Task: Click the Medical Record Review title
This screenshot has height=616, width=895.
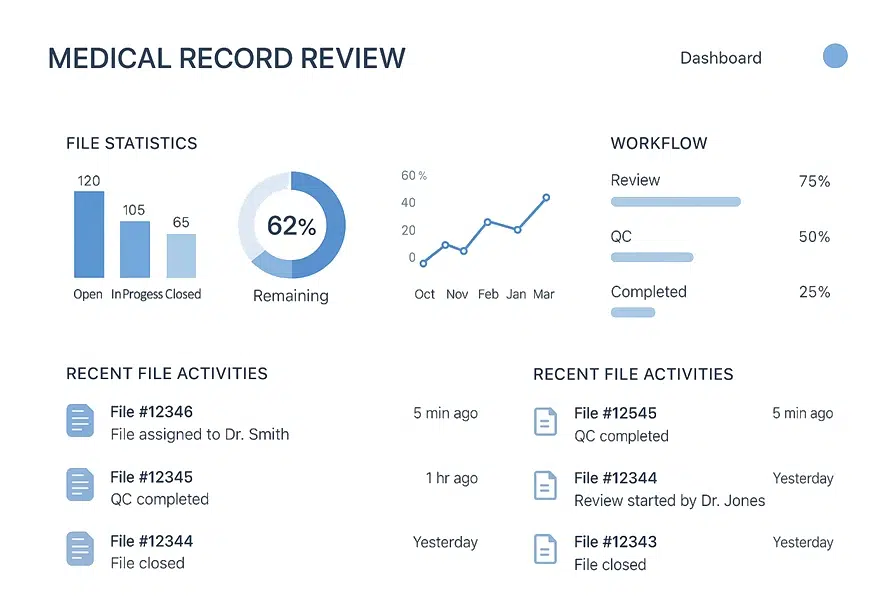Action: tap(227, 58)
